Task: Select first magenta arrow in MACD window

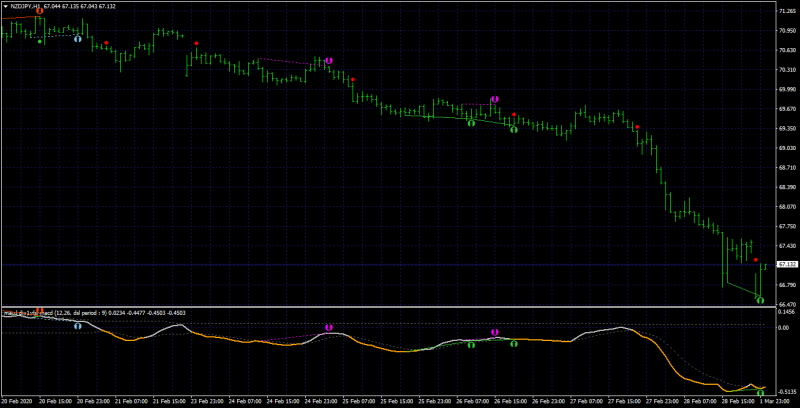Action: tap(329, 327)
